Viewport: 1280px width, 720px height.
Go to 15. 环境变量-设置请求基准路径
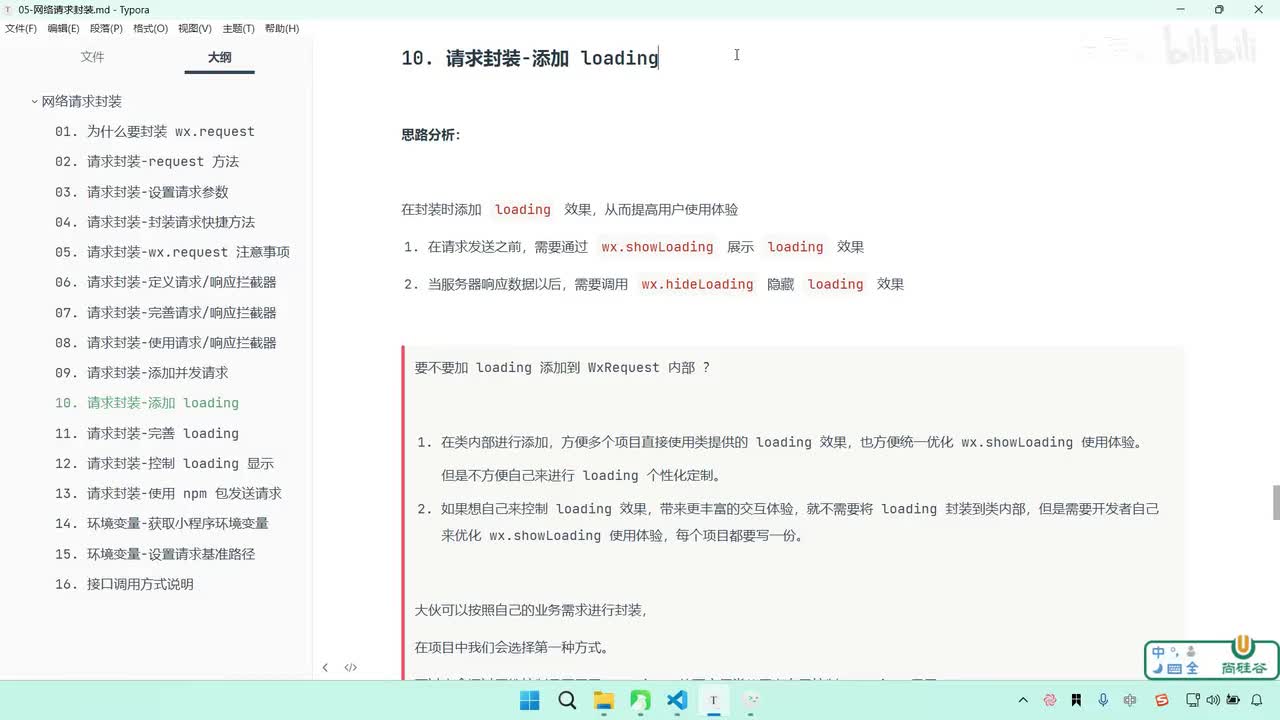(x=155, y=554)
